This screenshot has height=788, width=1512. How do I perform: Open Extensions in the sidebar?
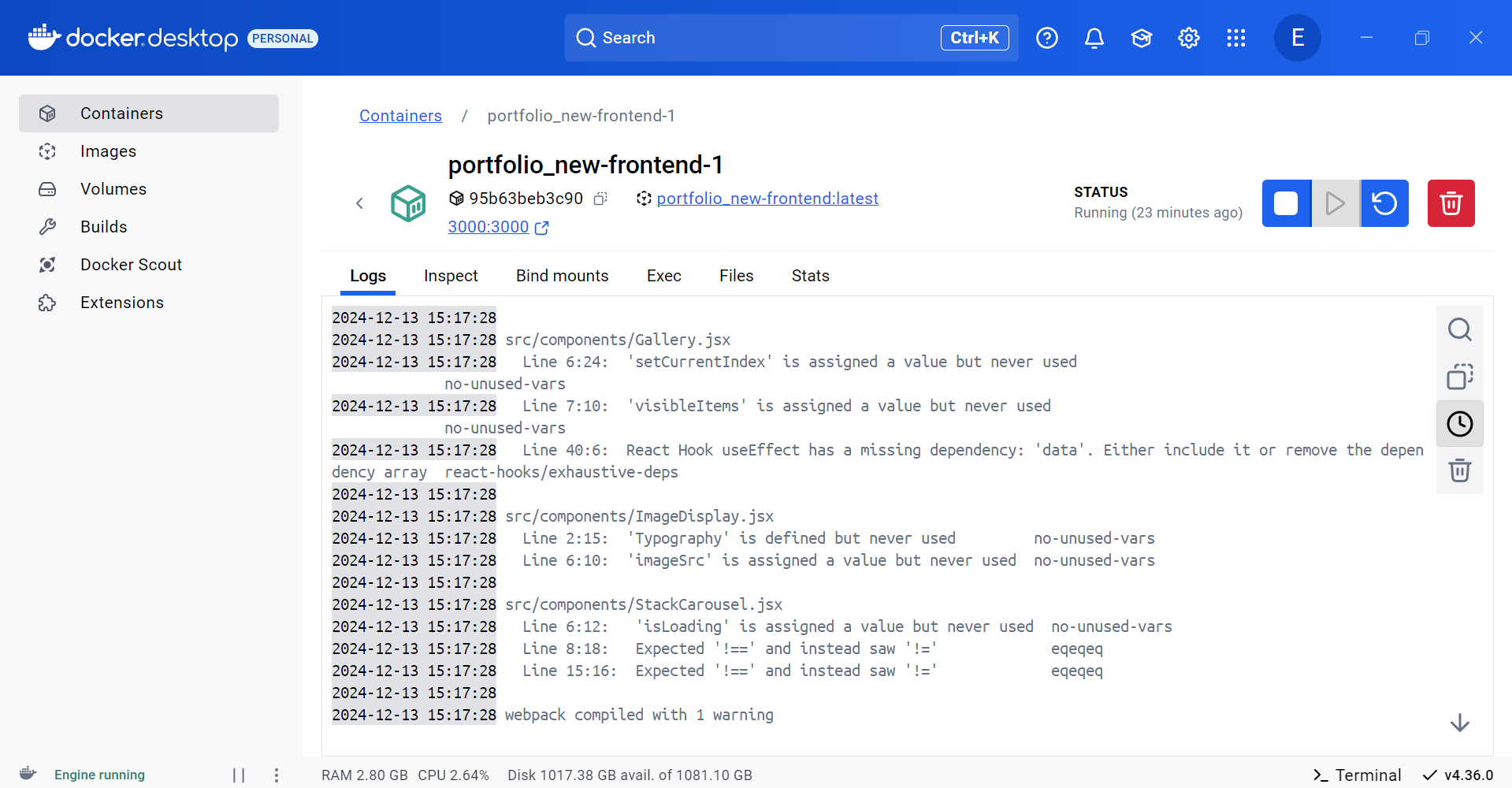pyautogui.click(x=149, y=303)
